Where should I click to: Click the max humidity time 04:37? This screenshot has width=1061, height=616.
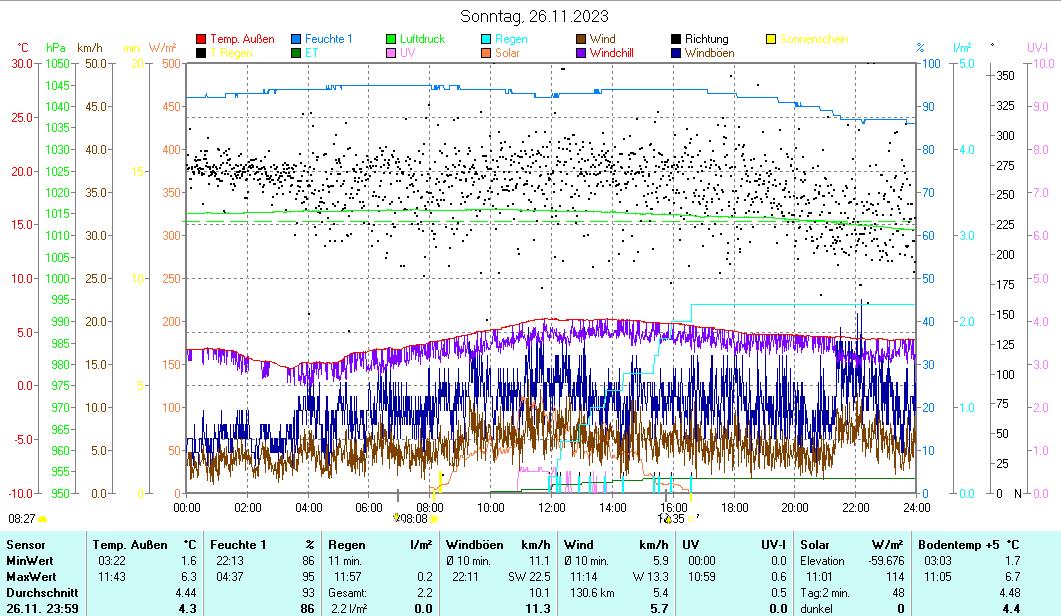pyautogui.click(x=229, y=577)
